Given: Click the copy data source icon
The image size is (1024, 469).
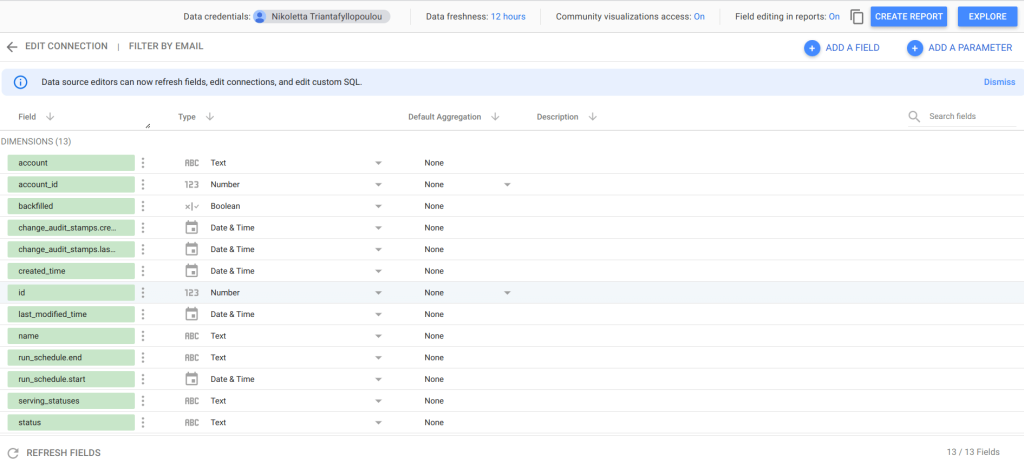Looking at the screenshot, I should click(857, 17).
